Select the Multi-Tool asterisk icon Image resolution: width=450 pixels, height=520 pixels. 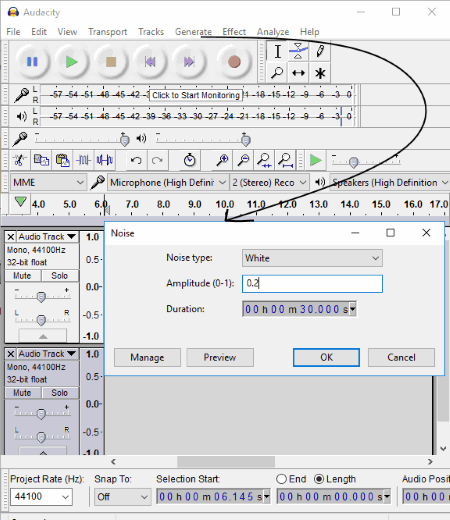pyautogui.click(x=320, y=73)
